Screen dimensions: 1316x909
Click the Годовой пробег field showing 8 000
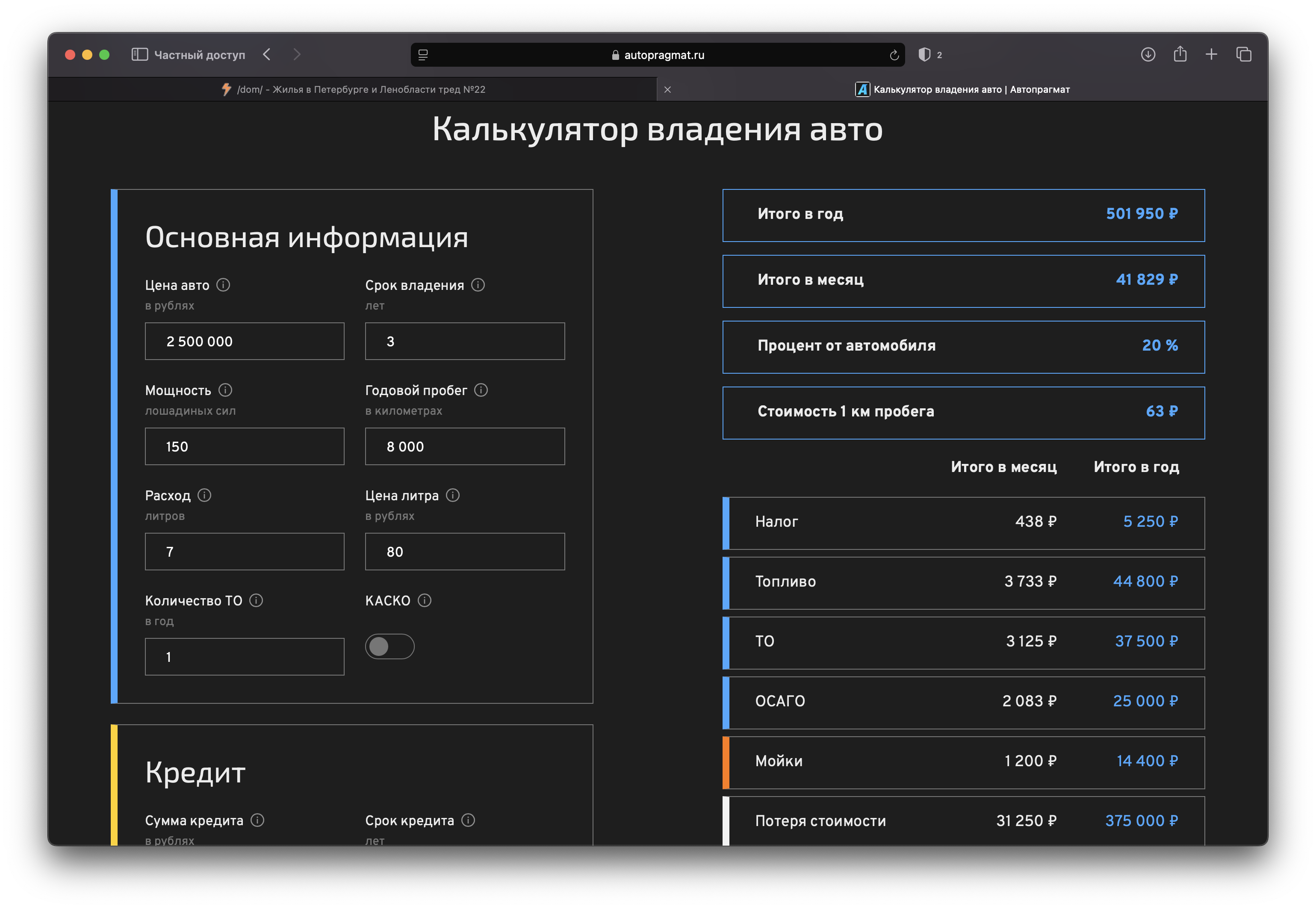465,446
